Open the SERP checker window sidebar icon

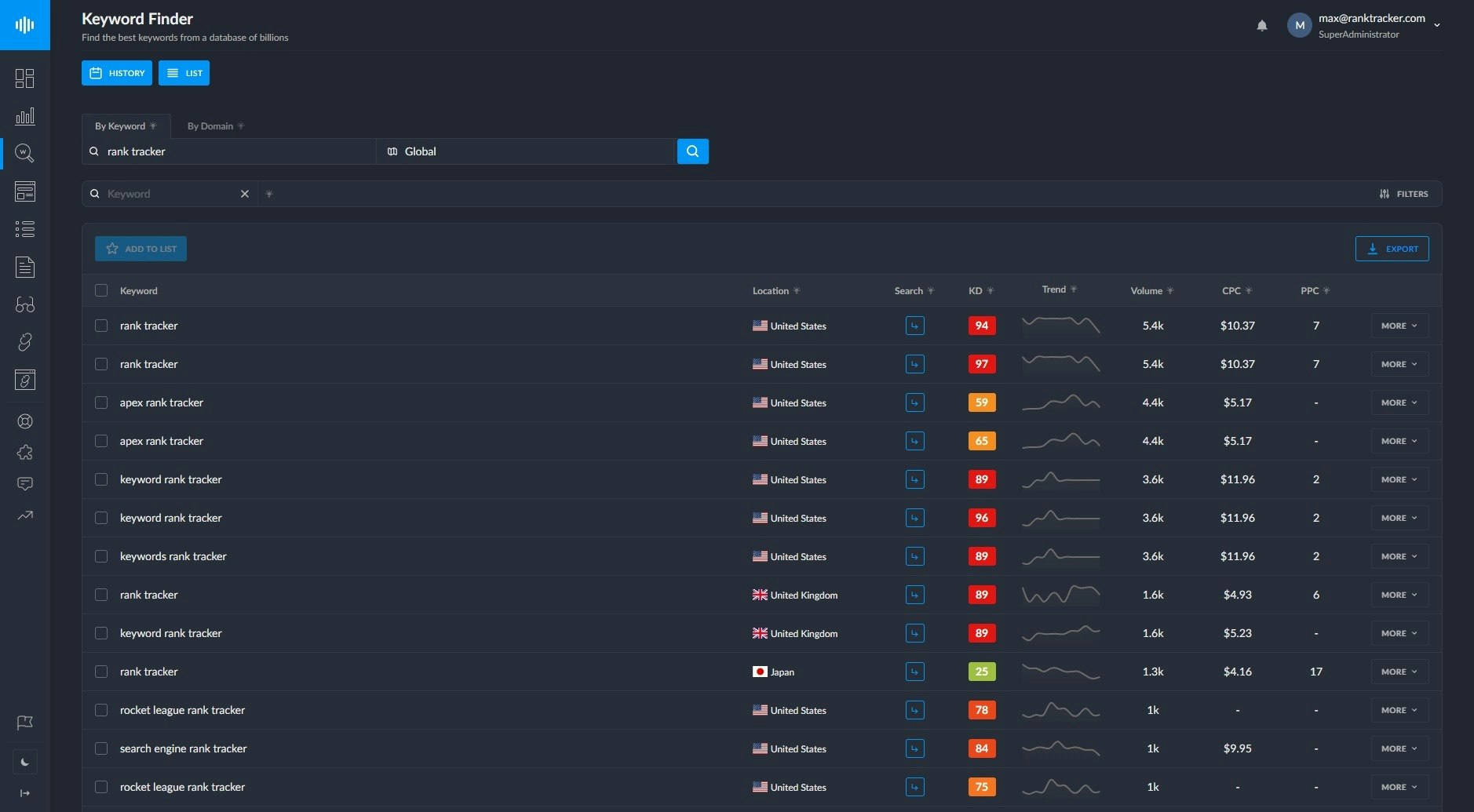click(x=25, y=191)
